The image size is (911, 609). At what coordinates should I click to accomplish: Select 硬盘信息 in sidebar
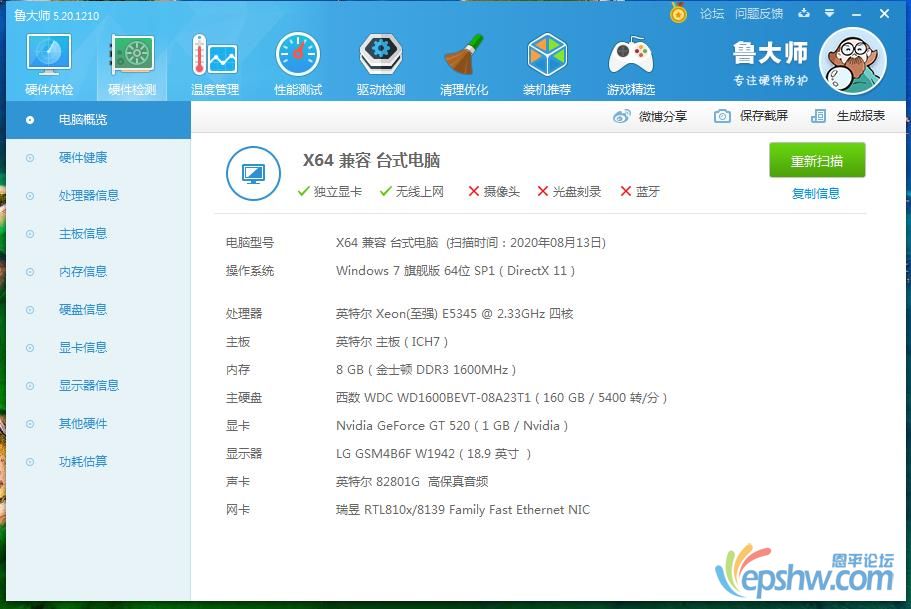click(x=98, y=309)
